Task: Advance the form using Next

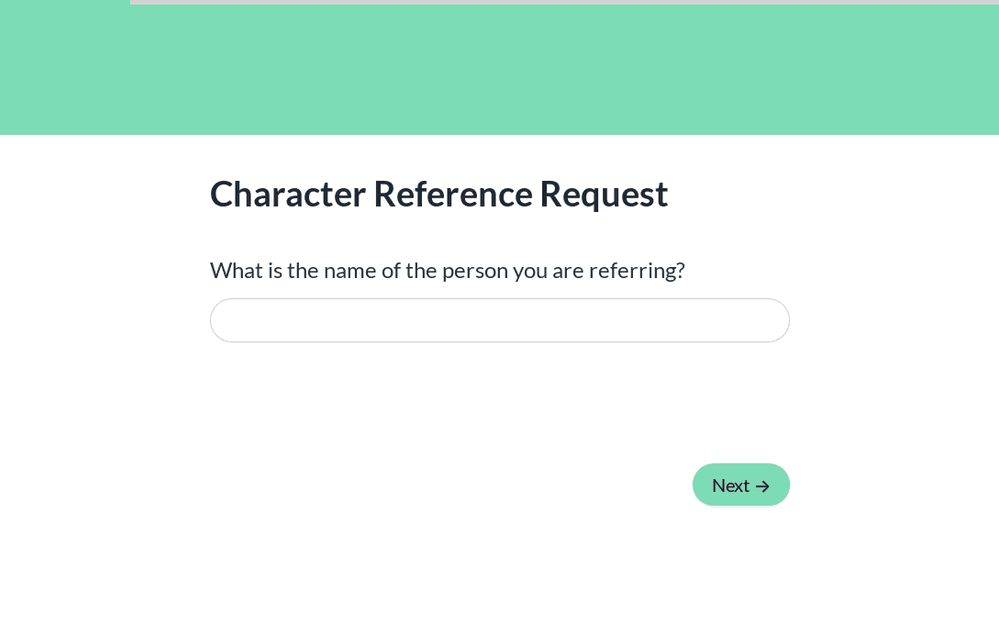Action: click(740, 485)
